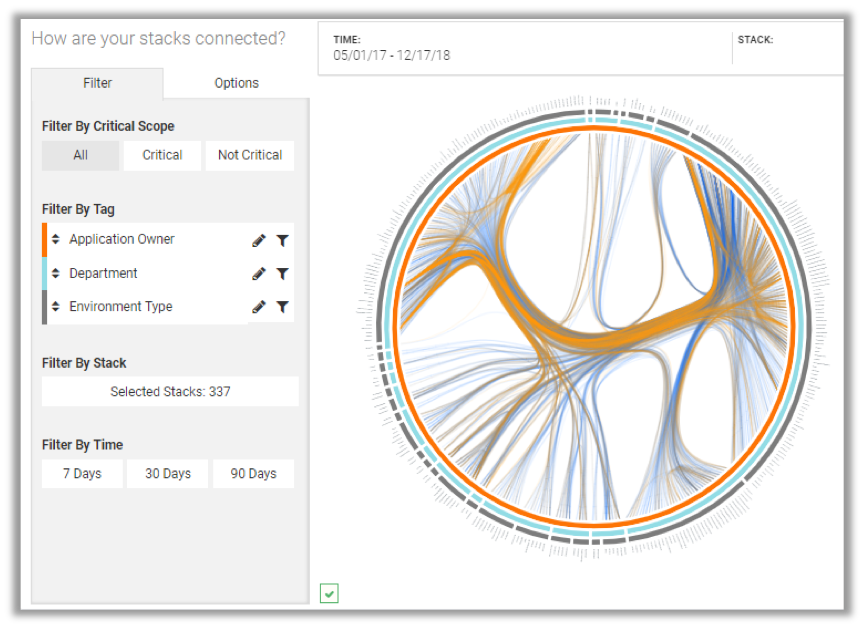Viewport: 862px width, 625px height.
Task: Edit the Department tag with pencil icon
Action: [x=259, y=273]
